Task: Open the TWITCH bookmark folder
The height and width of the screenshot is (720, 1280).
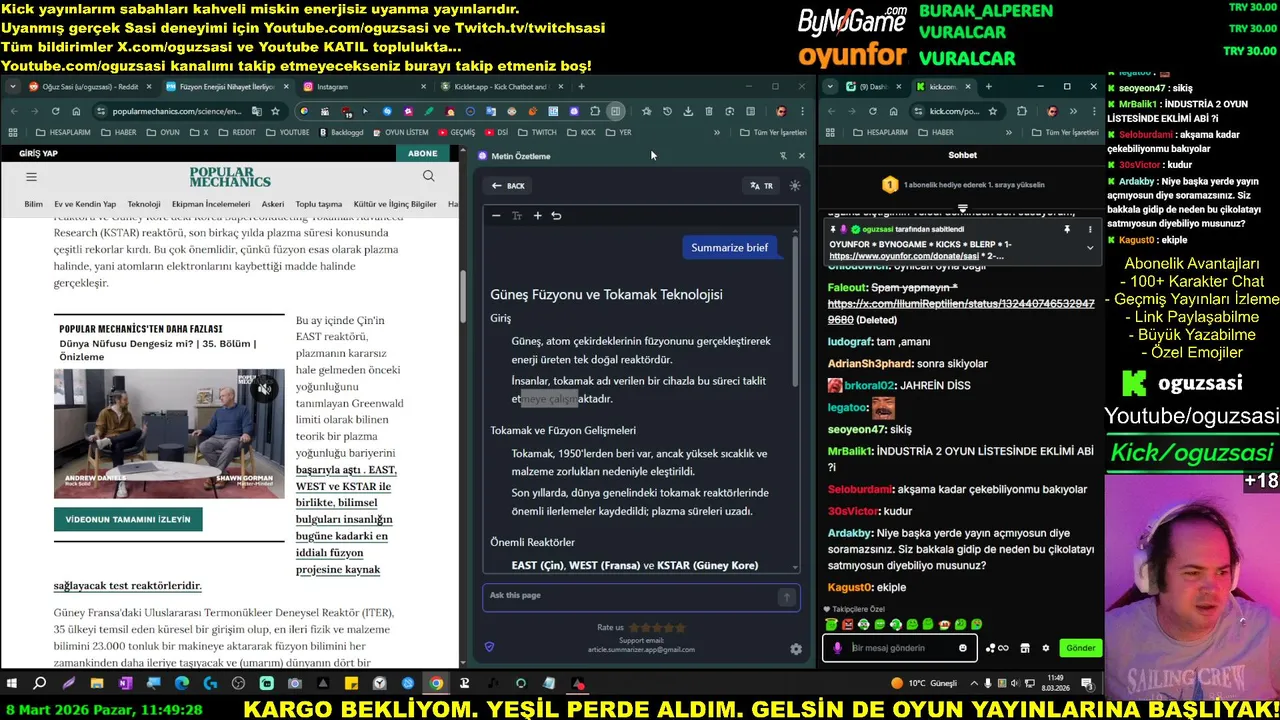Action: (x=537, y=132)
